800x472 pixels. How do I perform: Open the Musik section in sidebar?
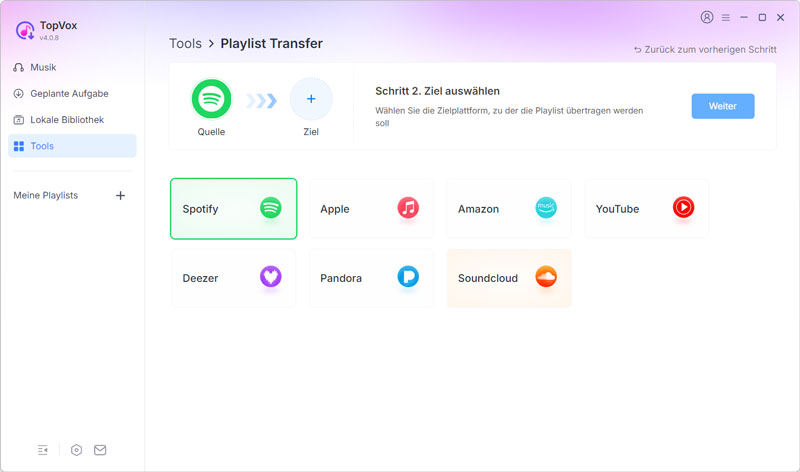(x=72, y=67)
